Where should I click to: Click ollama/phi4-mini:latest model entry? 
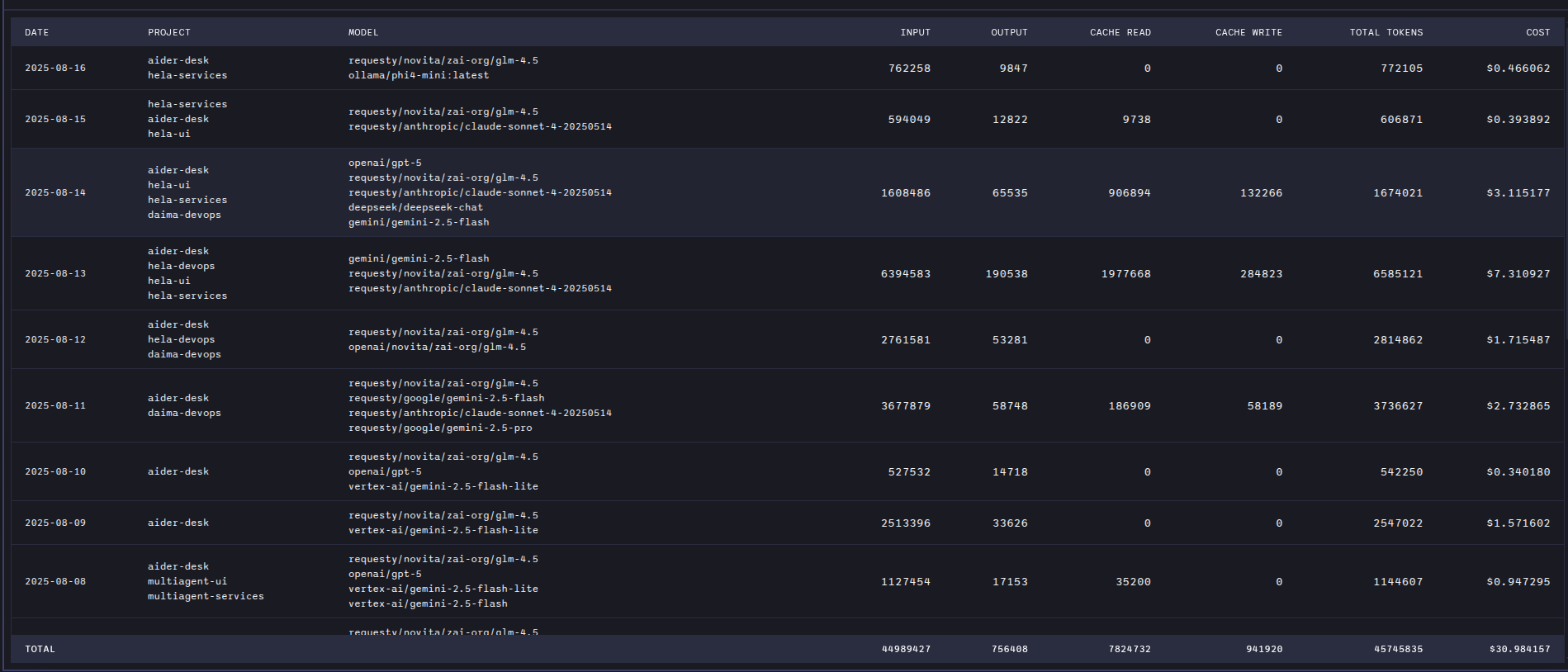(419, 75)
